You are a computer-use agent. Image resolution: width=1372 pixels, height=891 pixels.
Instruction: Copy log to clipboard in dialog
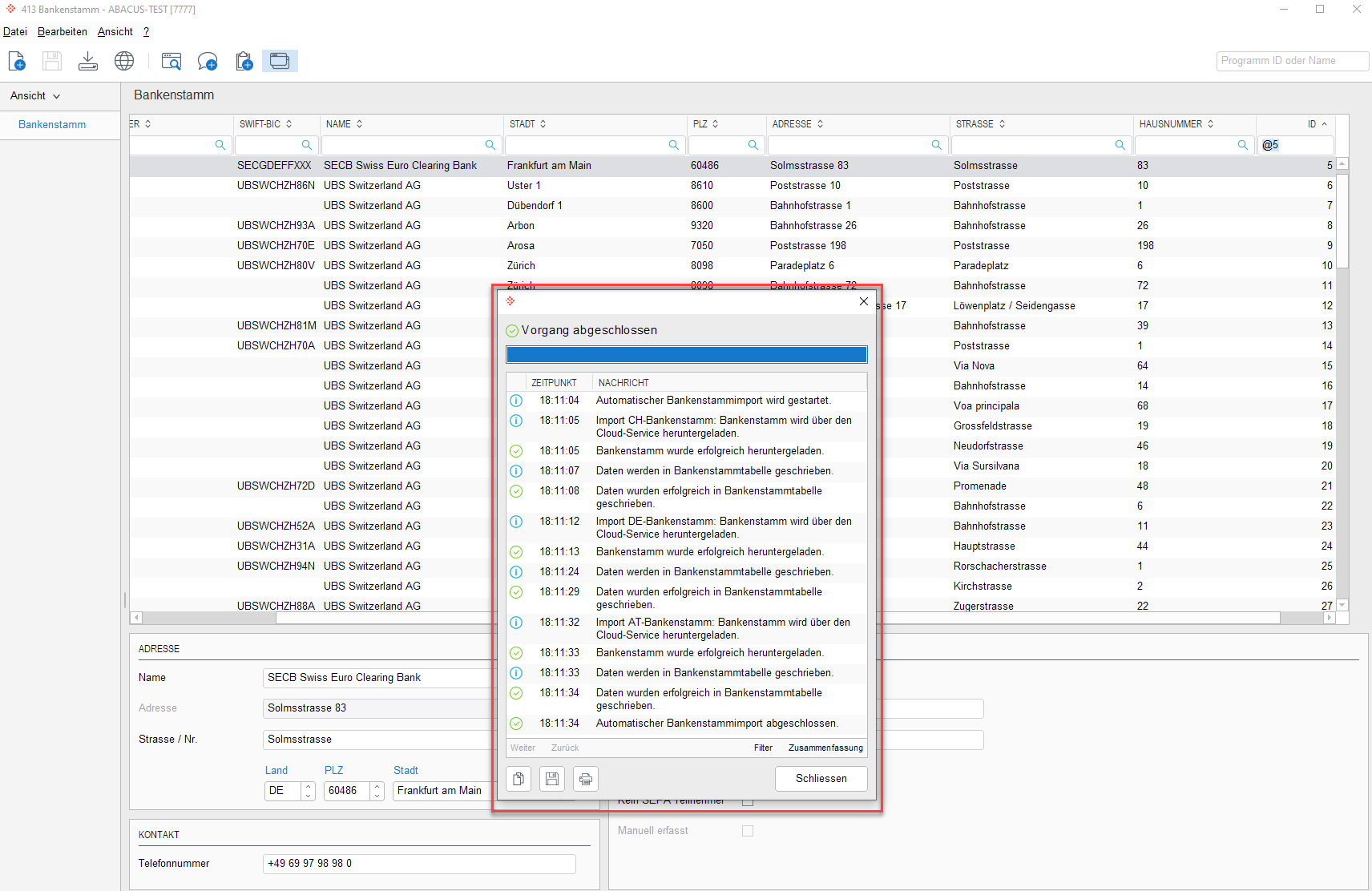[519, 779]
